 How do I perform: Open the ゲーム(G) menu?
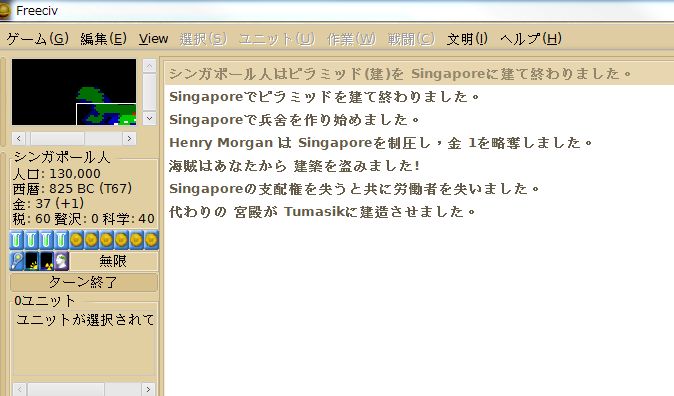[x=37, y=39]
